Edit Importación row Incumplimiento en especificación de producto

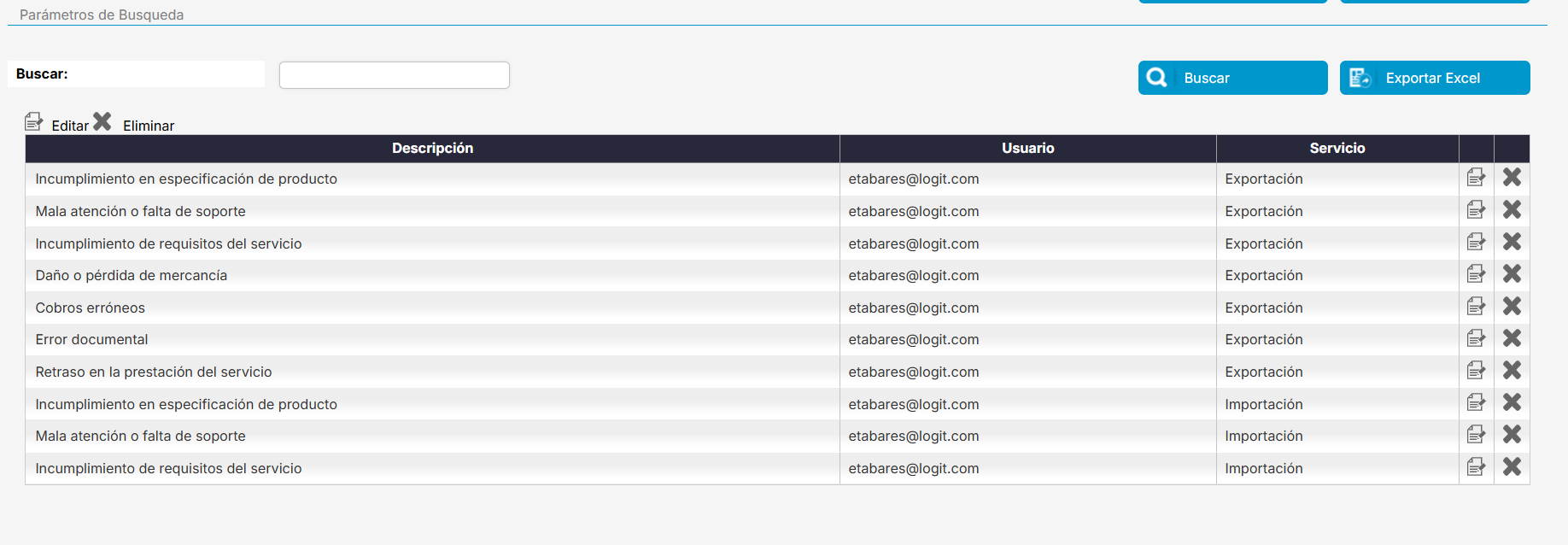pos(1476,403)
